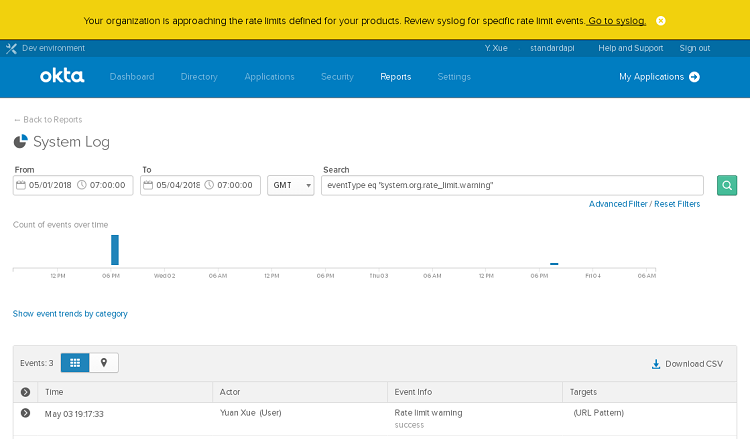Open the Directory menu

point(199,77)
